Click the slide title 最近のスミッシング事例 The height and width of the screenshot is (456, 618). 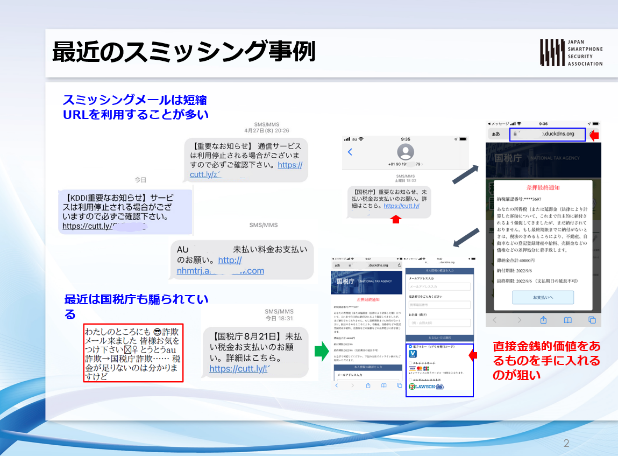click(x=184, y=52)
